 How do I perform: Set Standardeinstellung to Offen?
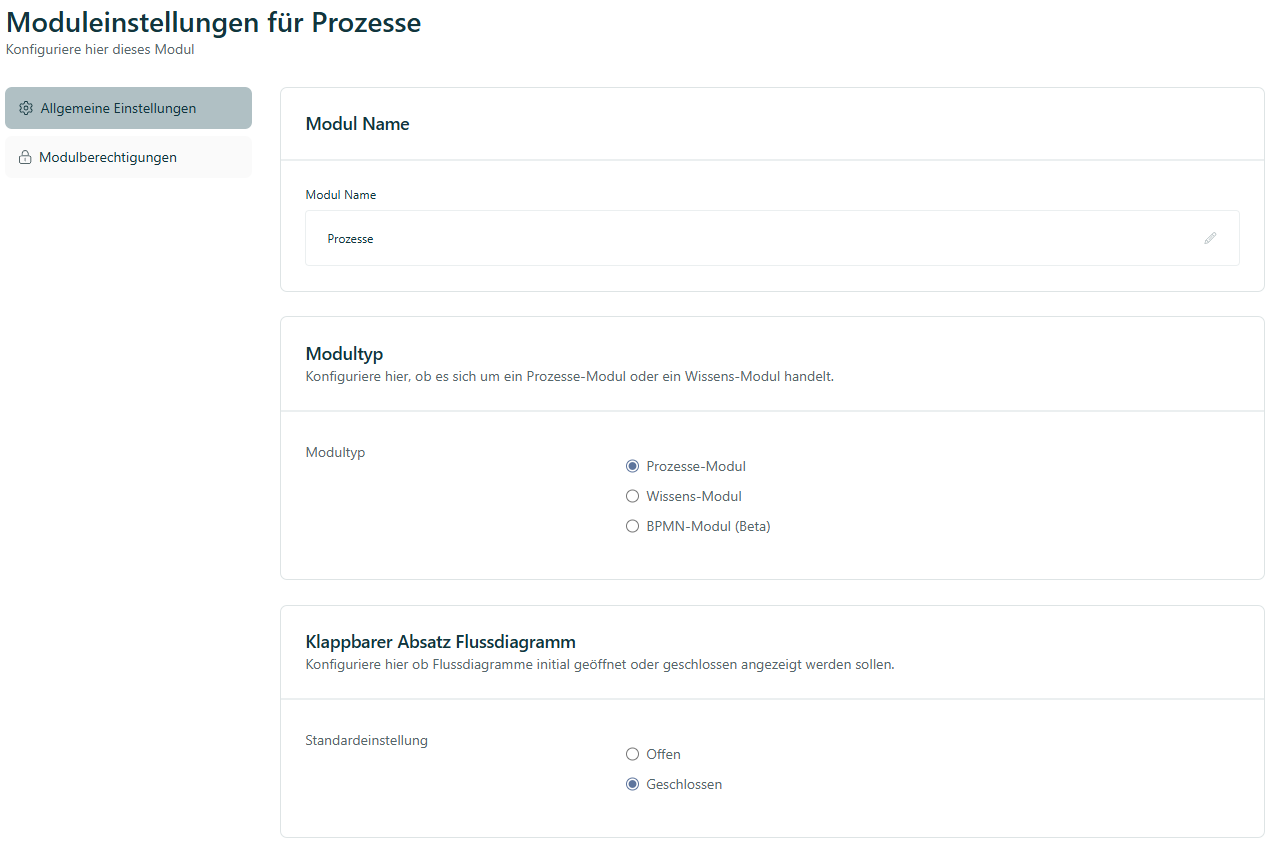pos(632,754)
